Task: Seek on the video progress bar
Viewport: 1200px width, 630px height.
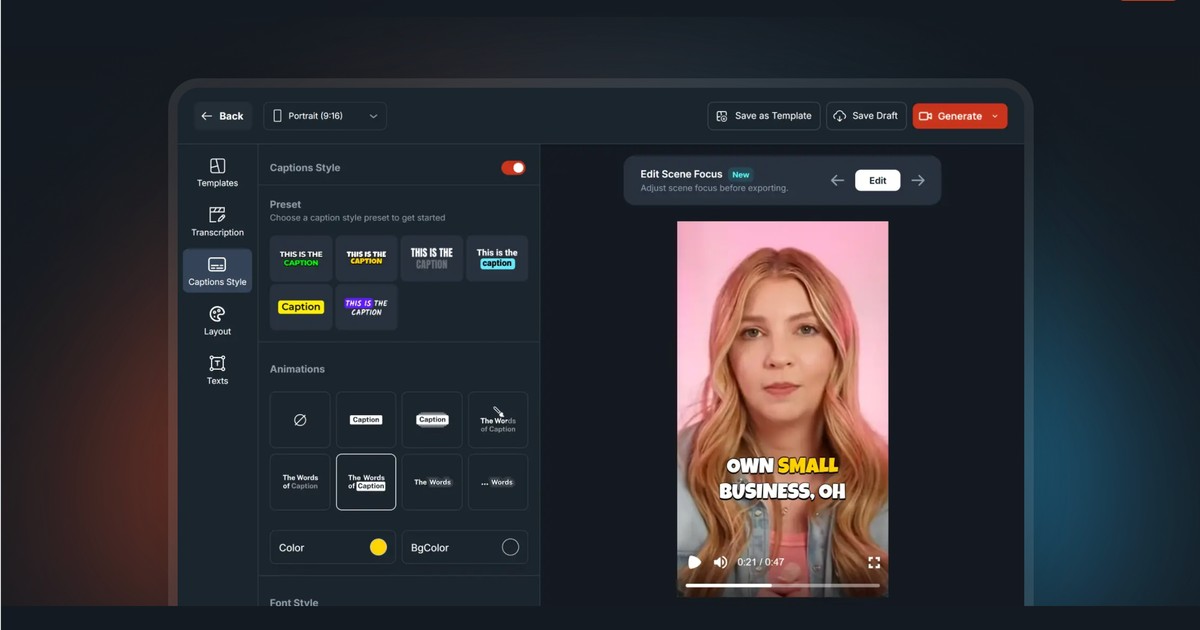Action: coord(783,585)
